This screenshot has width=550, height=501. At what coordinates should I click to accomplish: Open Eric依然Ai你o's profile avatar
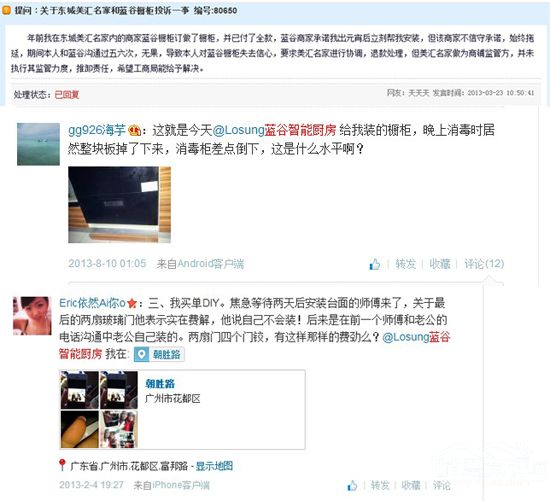point(32,316)
